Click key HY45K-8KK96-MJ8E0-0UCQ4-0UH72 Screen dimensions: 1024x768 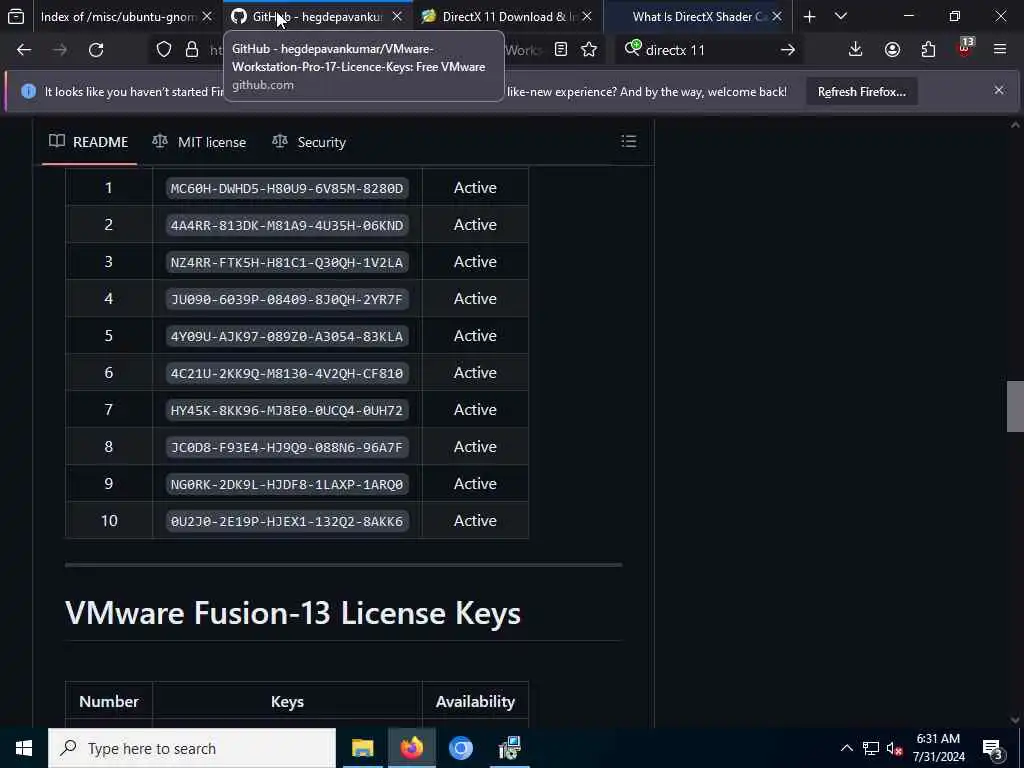click(x=287, y=410)
